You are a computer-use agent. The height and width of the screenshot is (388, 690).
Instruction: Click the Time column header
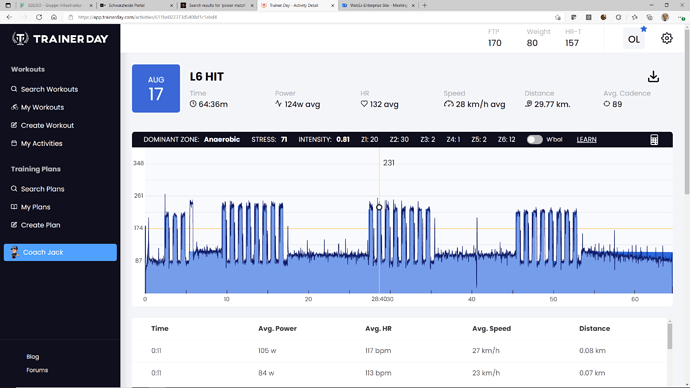[160, 329]
